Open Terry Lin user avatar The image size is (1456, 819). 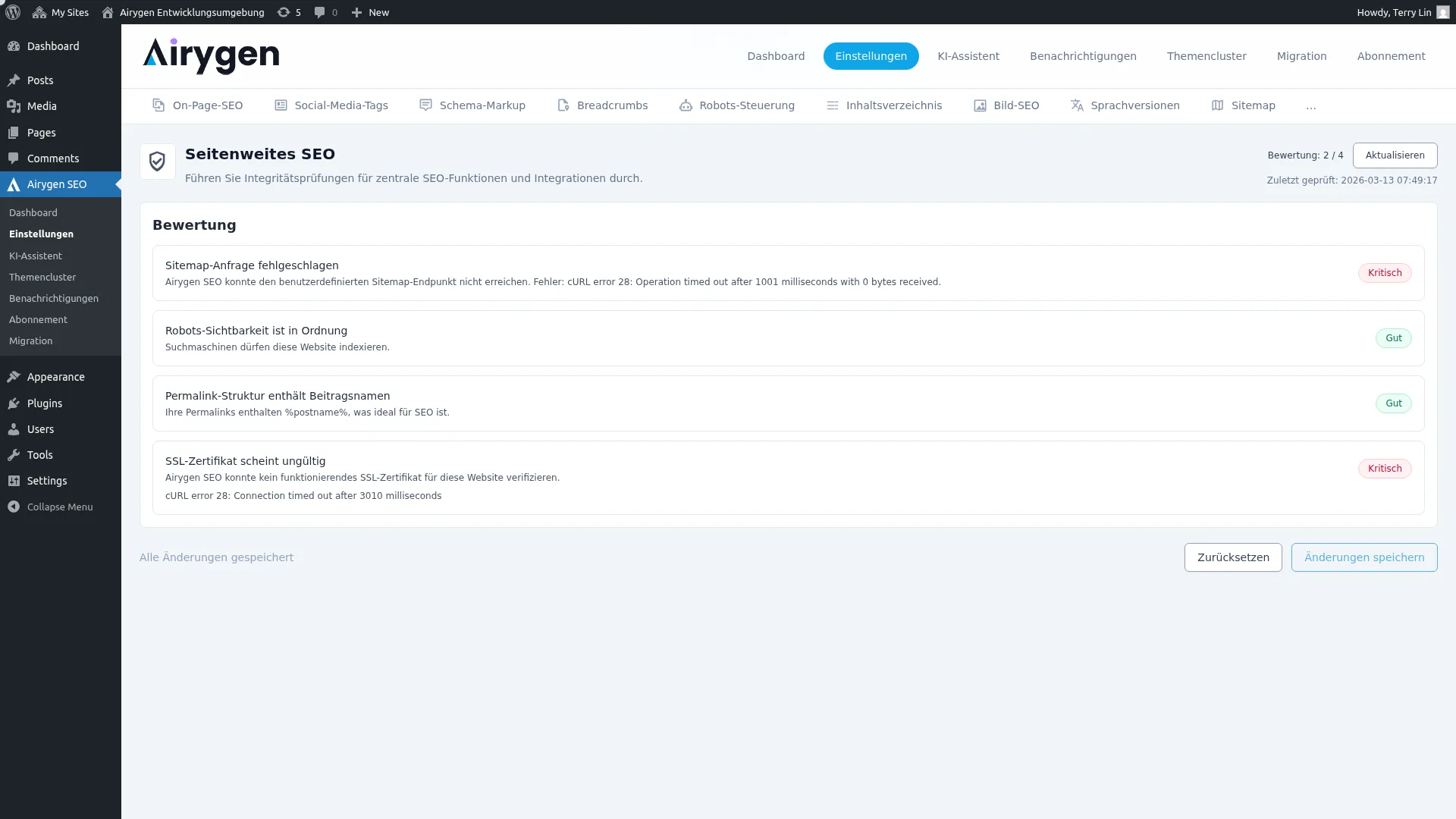pos(1443,12)
